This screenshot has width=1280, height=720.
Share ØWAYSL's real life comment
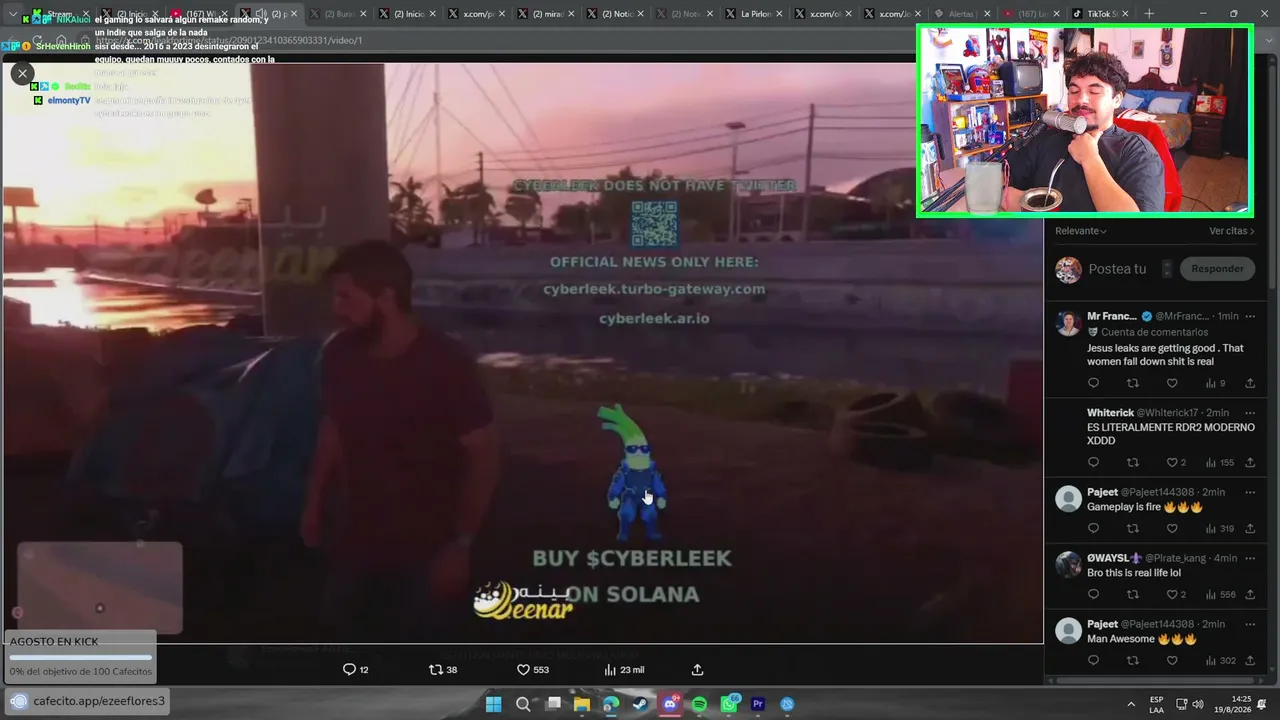click(x=1250, y=594)
